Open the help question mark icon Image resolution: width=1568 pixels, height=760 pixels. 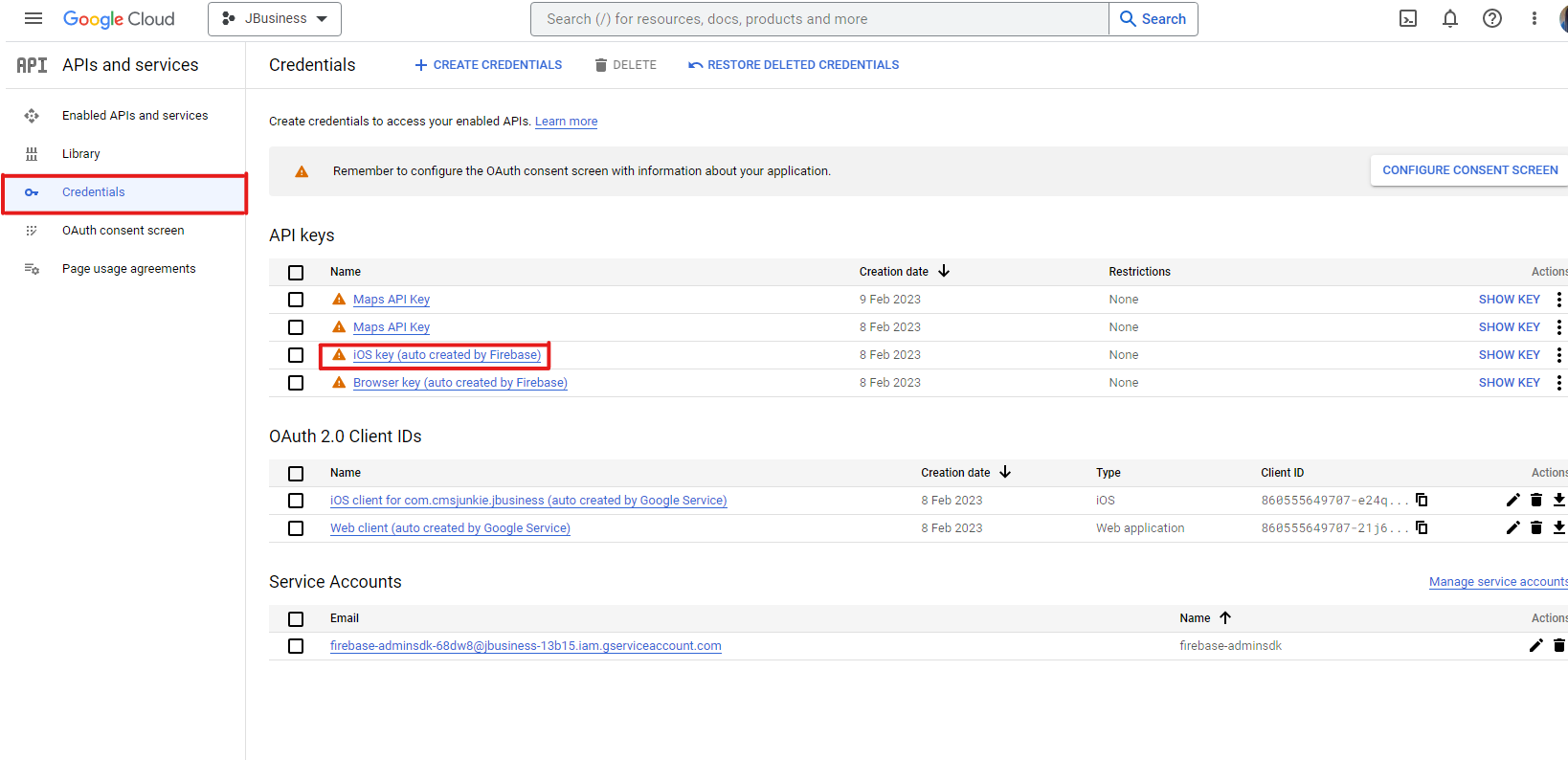tap(1492, 18)
